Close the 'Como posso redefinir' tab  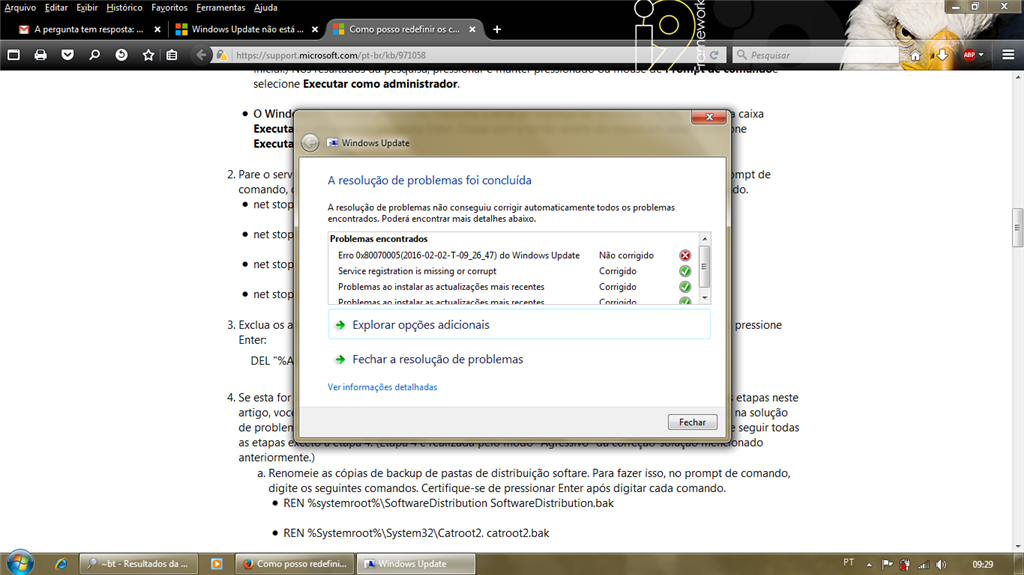coord(472,29)
